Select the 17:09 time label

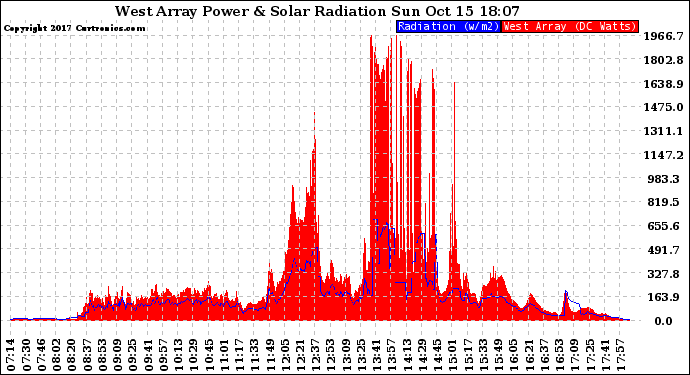click(x=575, y=355)
